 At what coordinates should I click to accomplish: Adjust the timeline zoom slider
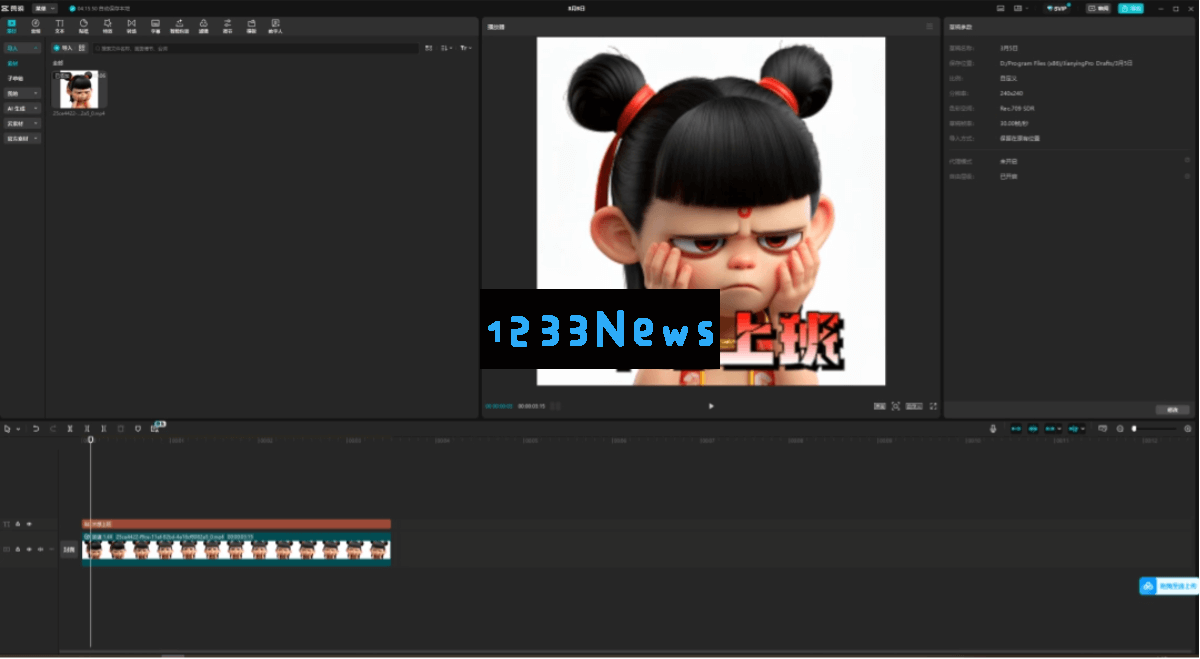tap(1154, 429)
